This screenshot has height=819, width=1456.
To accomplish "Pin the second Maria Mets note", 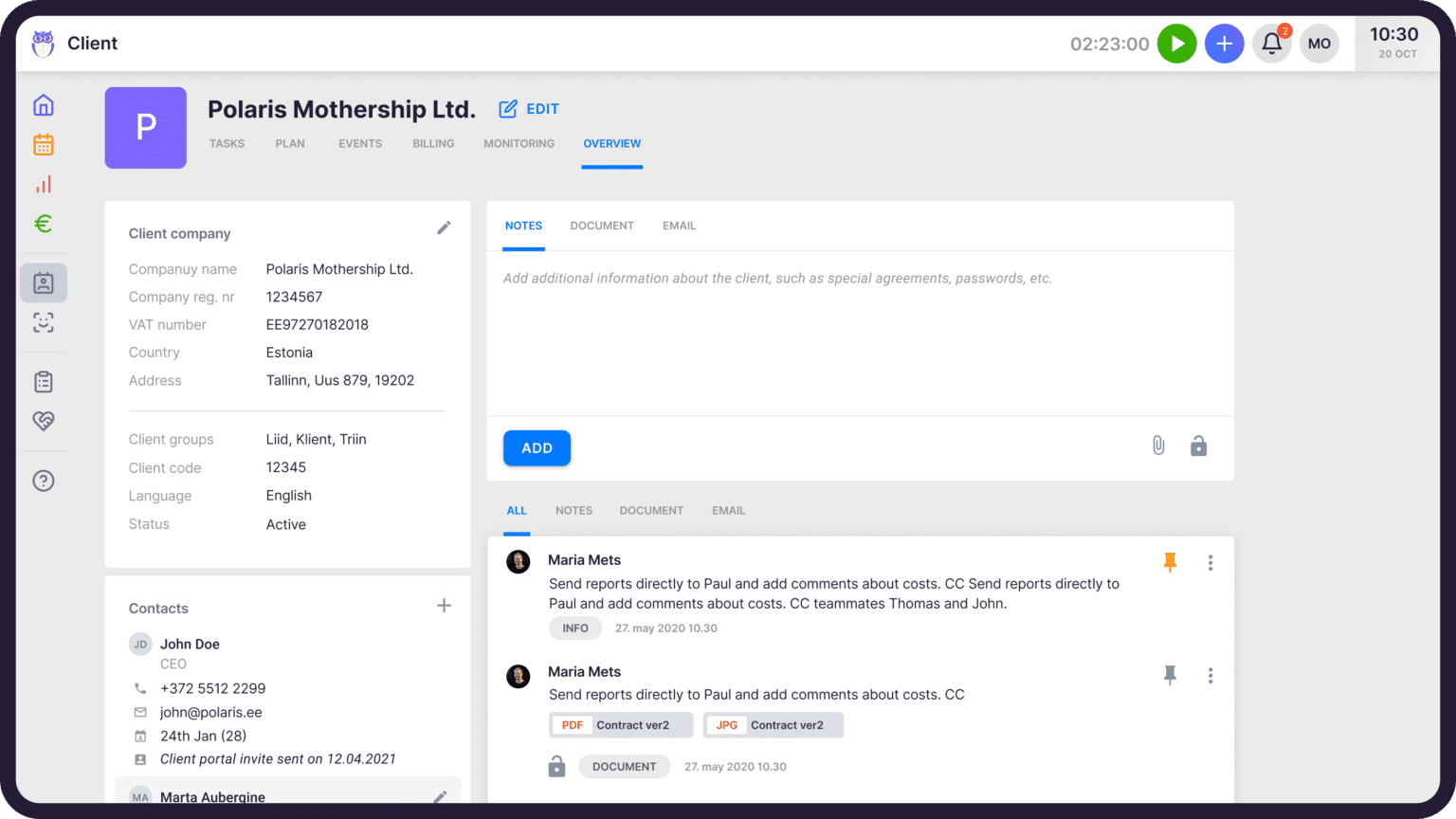I will click(1170, 675).
